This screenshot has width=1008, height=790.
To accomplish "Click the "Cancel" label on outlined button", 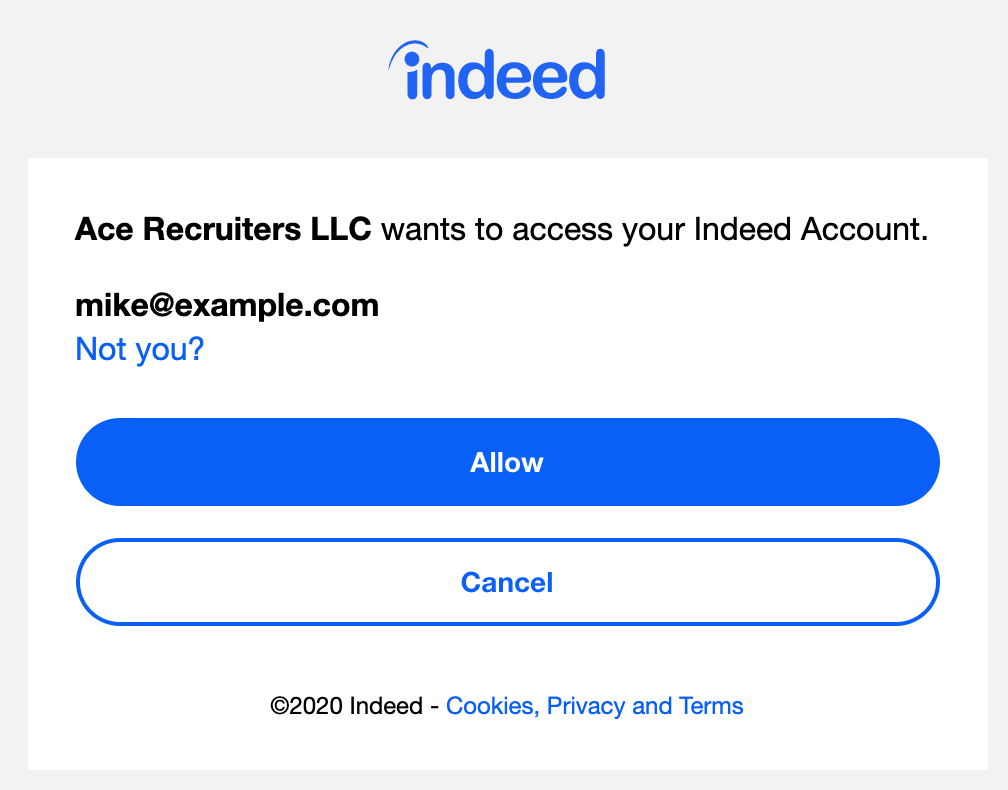I will [507, 582].
